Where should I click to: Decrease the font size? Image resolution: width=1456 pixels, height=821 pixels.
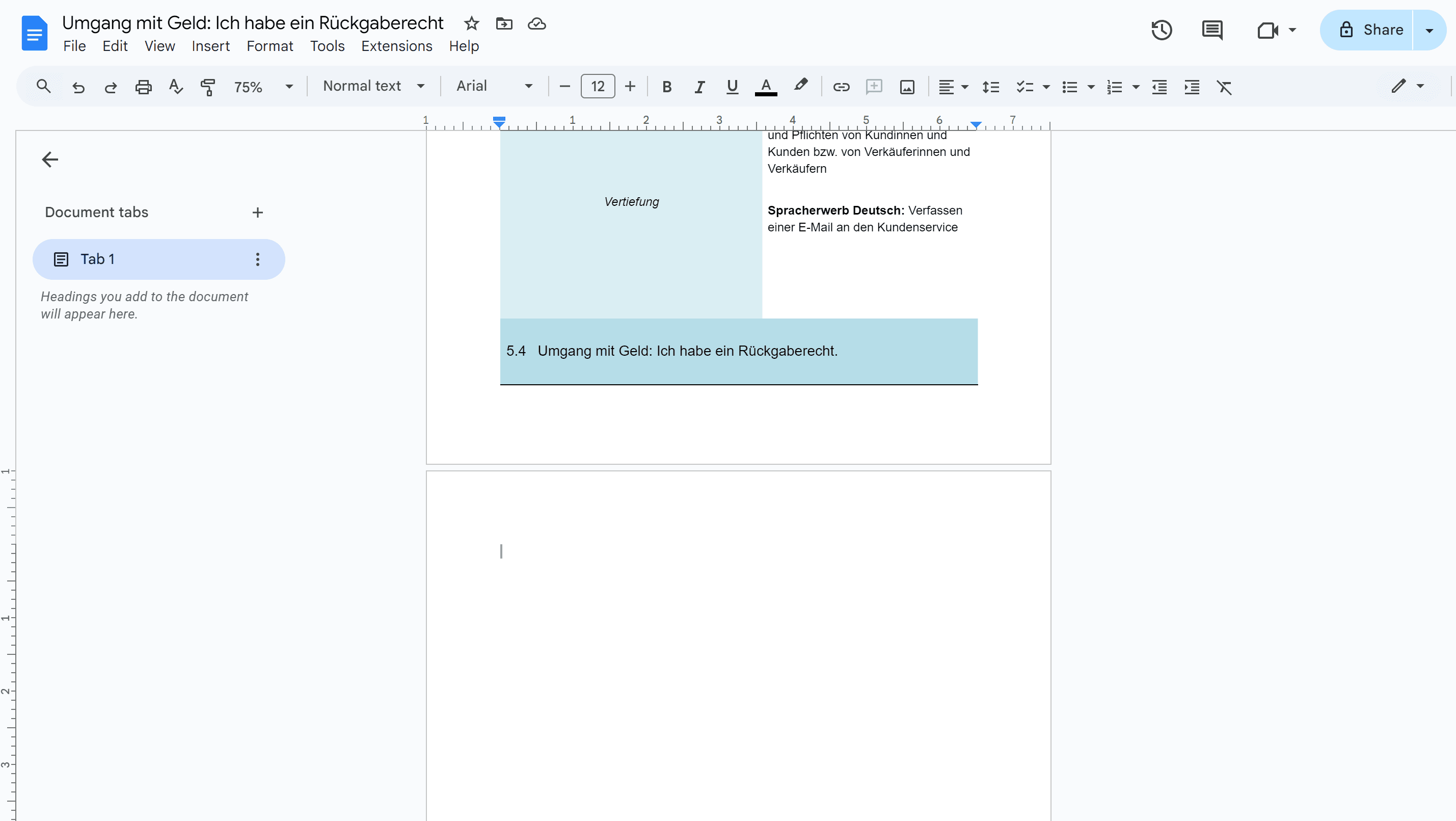(564, 87)
